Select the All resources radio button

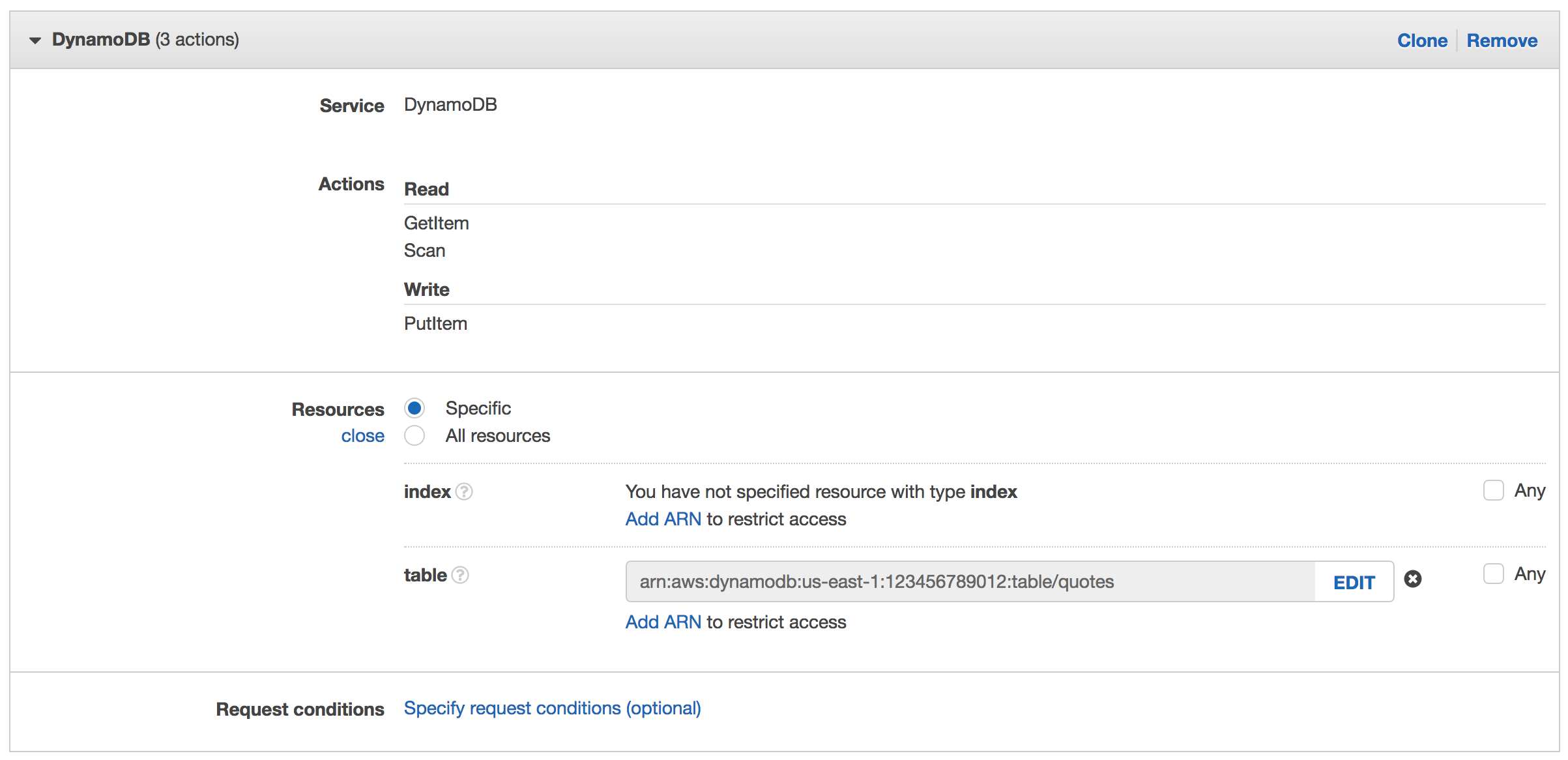[x=414, y=435]
